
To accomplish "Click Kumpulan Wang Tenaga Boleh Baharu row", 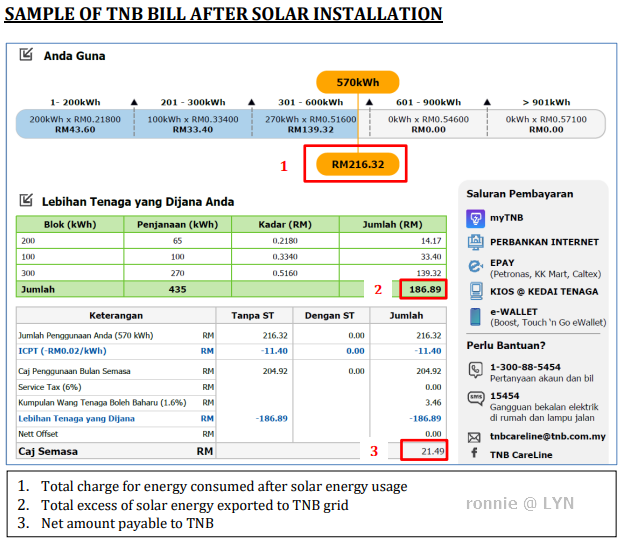I will tap(230, 402).
